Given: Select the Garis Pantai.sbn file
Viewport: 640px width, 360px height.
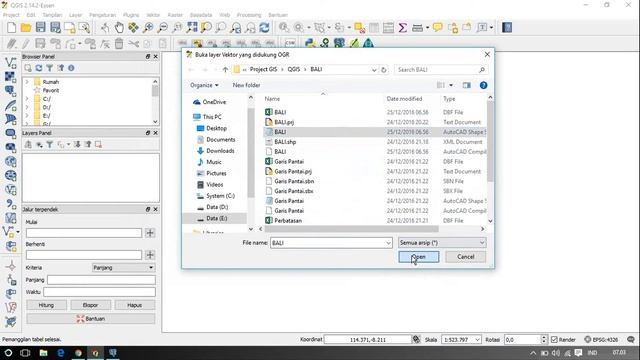Looking at the screenshot, I should click(x=294, y=181).
